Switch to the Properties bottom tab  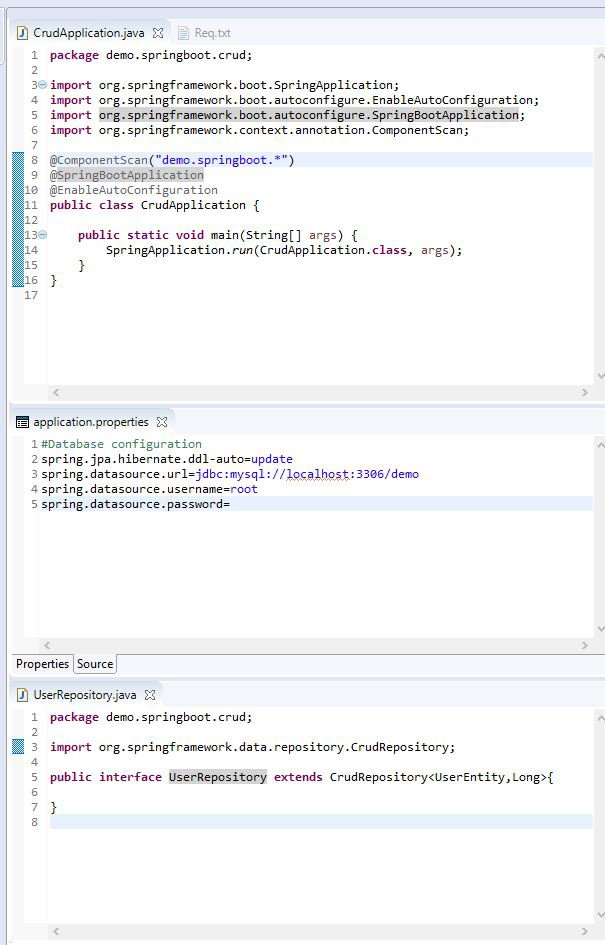click(x=42, y=664)
